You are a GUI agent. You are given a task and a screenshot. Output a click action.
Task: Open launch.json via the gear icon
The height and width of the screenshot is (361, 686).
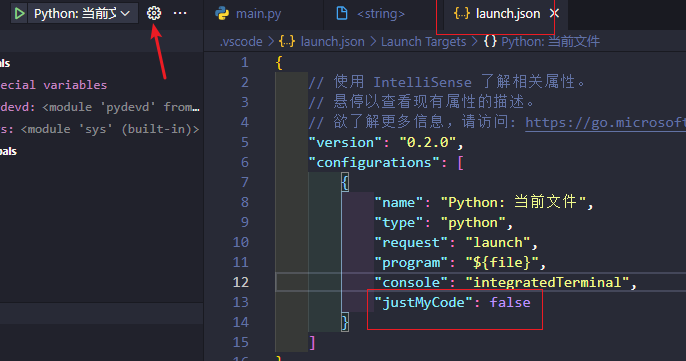pyautogui.click(x=154, y=14)
